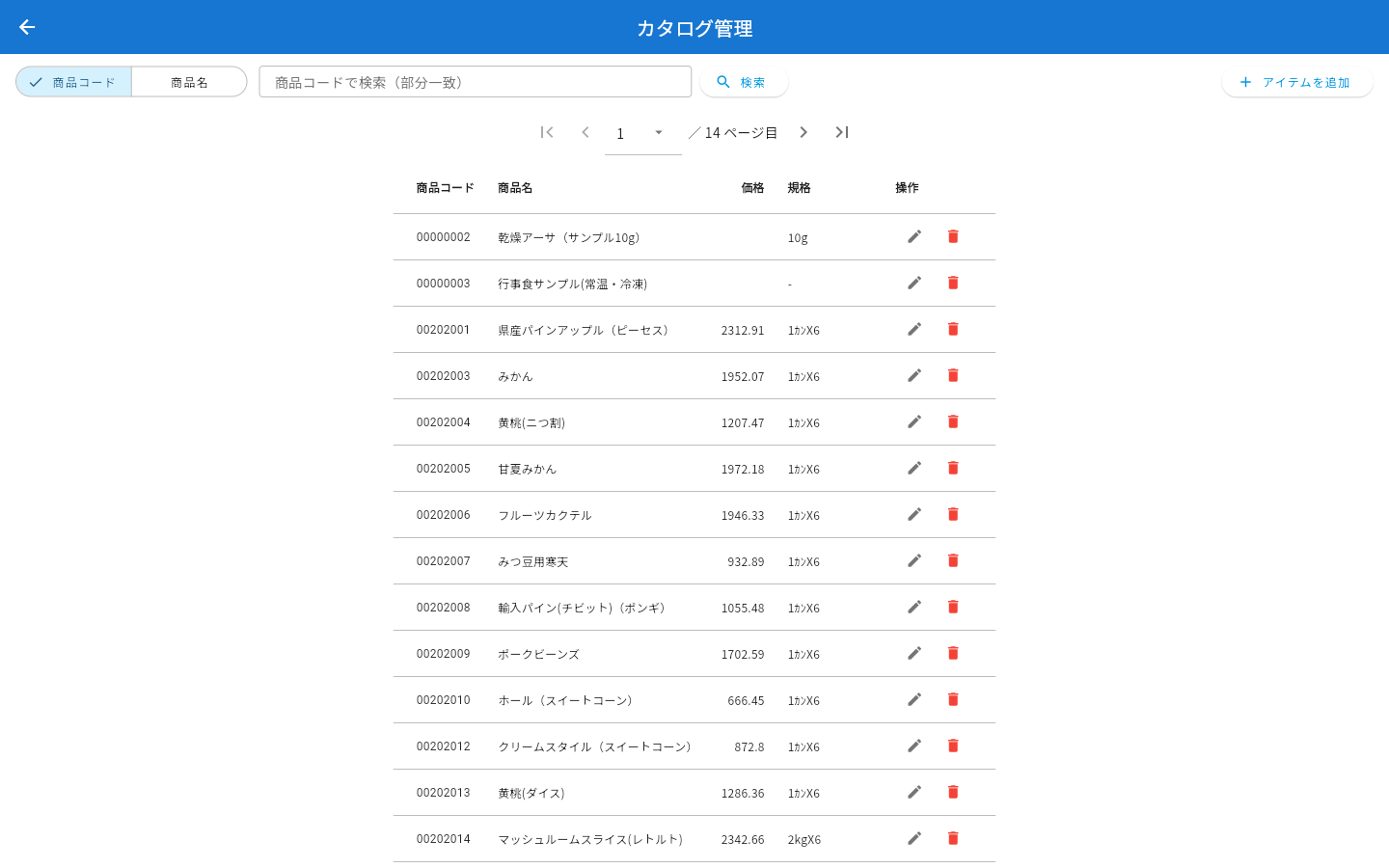Delete item 00202005 甘夏みかん
1389x868 pixels.
coord(953,468)
